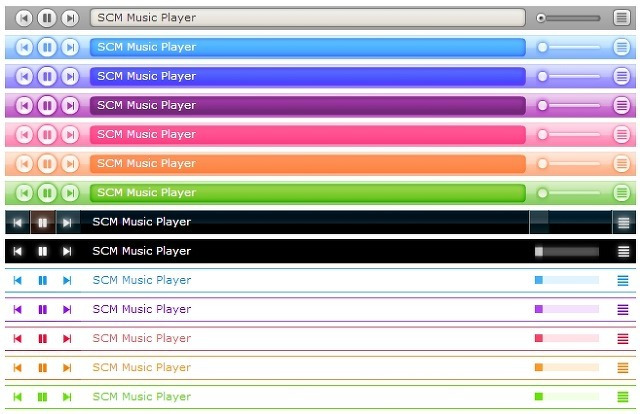Pause the red minimal white player
The height and width of the screenshot is (414, 640).
tap(42, 338)
